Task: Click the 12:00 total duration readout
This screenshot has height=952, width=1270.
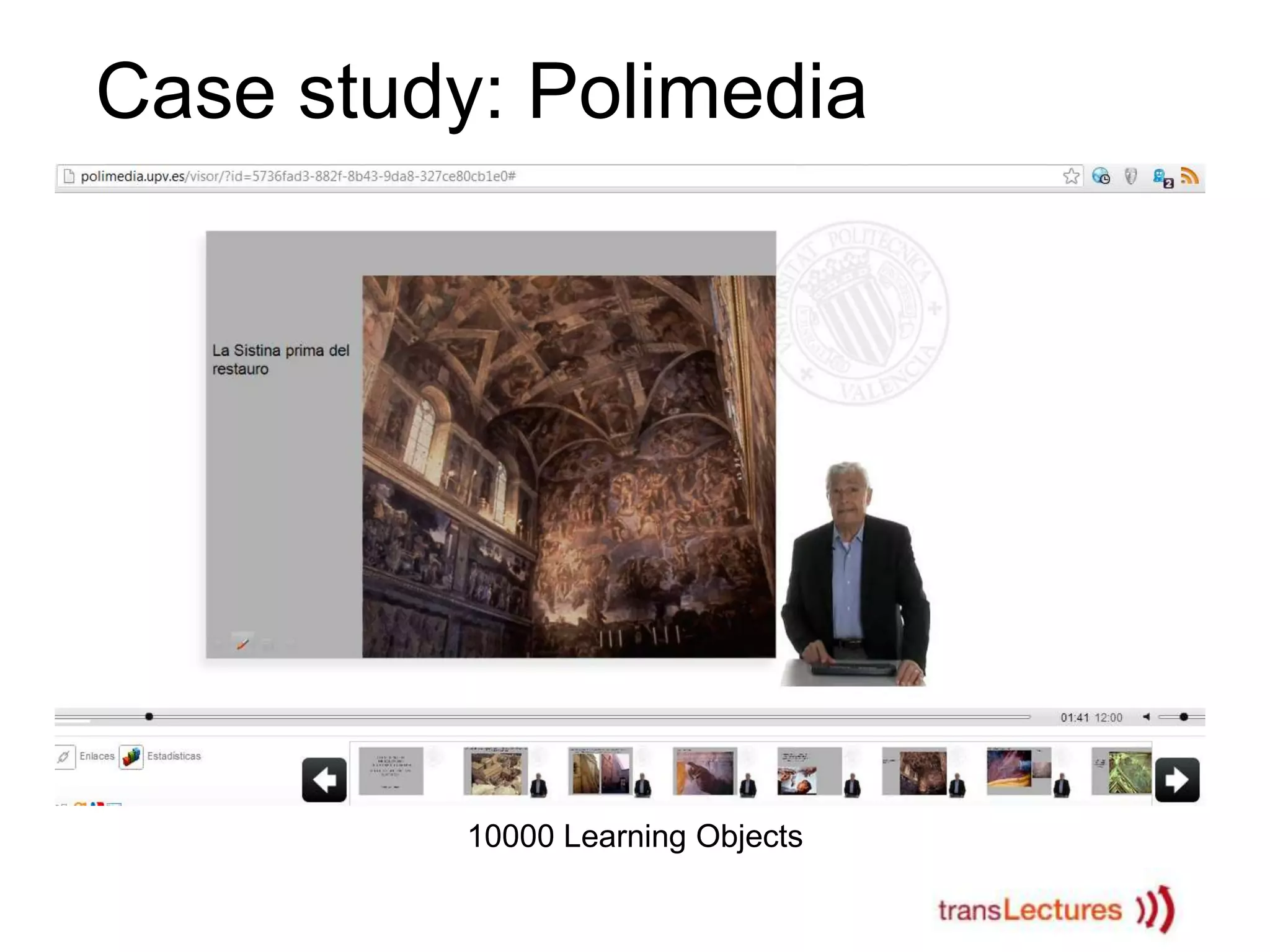Action: (x=1109, y=718)
